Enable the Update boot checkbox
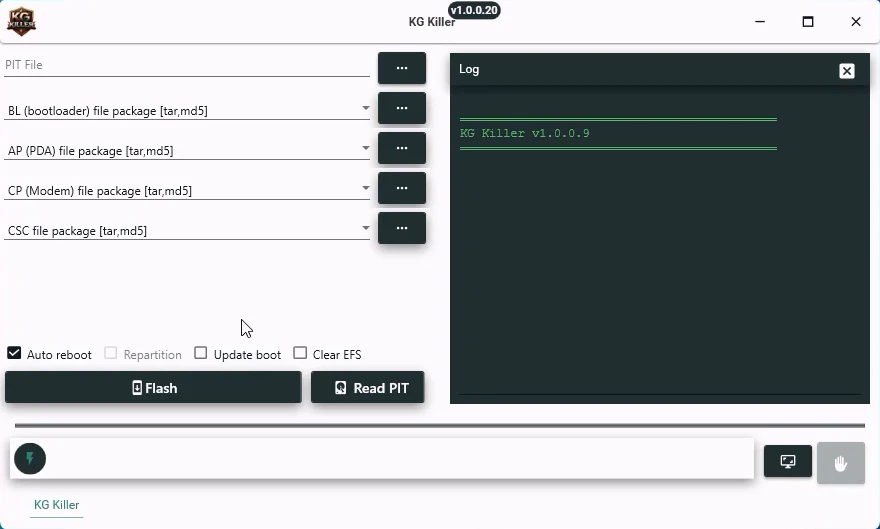 point(201,353)
